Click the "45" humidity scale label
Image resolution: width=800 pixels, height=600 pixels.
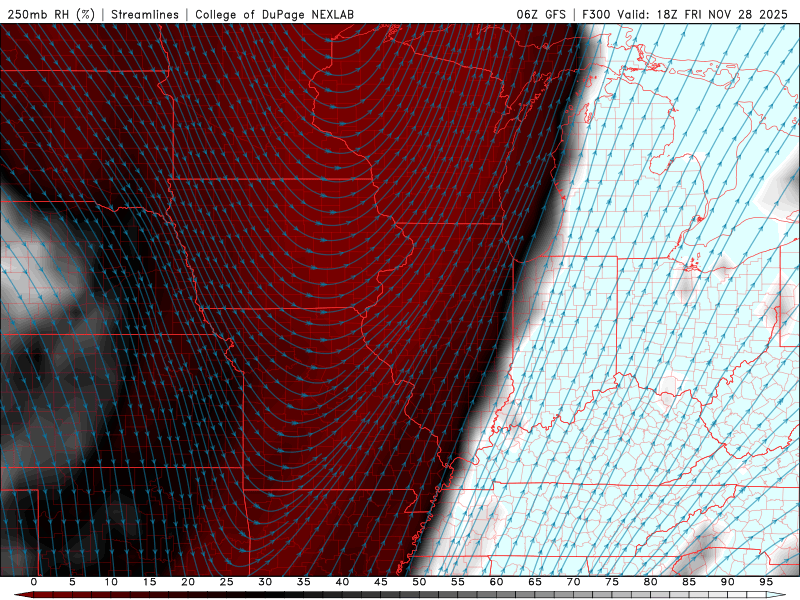click(381, 582)
